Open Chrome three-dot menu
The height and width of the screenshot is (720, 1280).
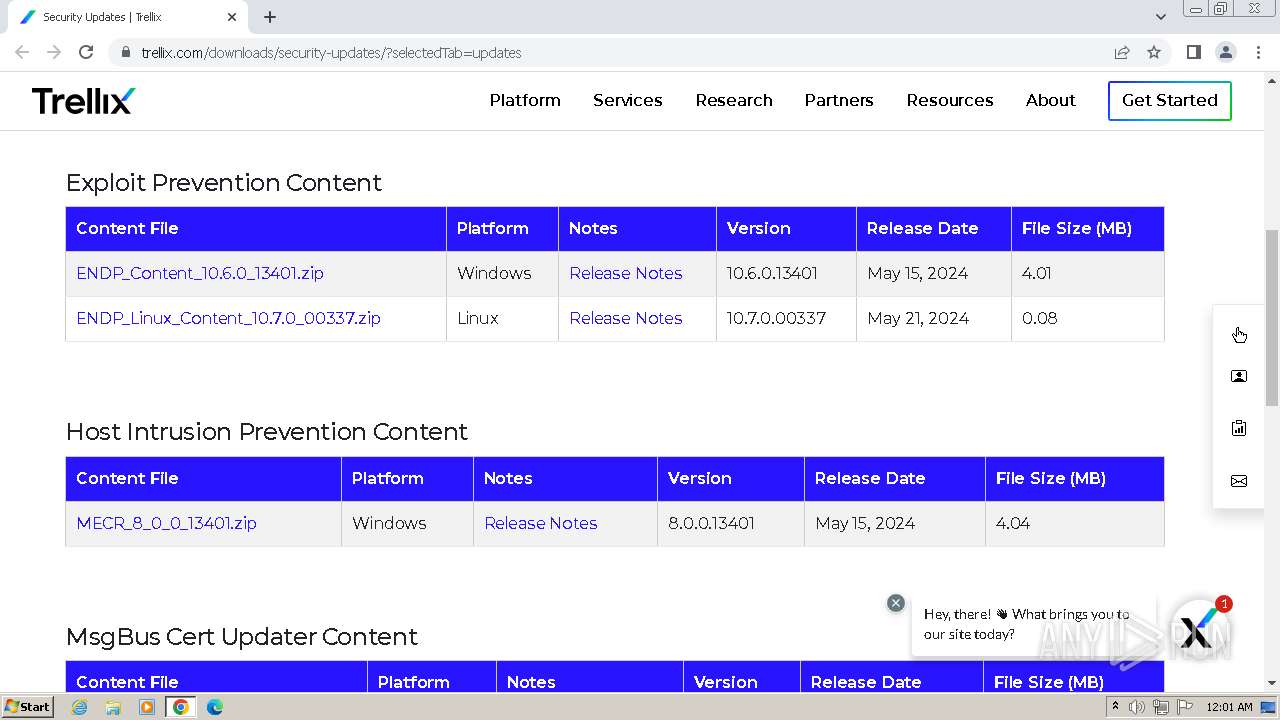(1258, 52)
